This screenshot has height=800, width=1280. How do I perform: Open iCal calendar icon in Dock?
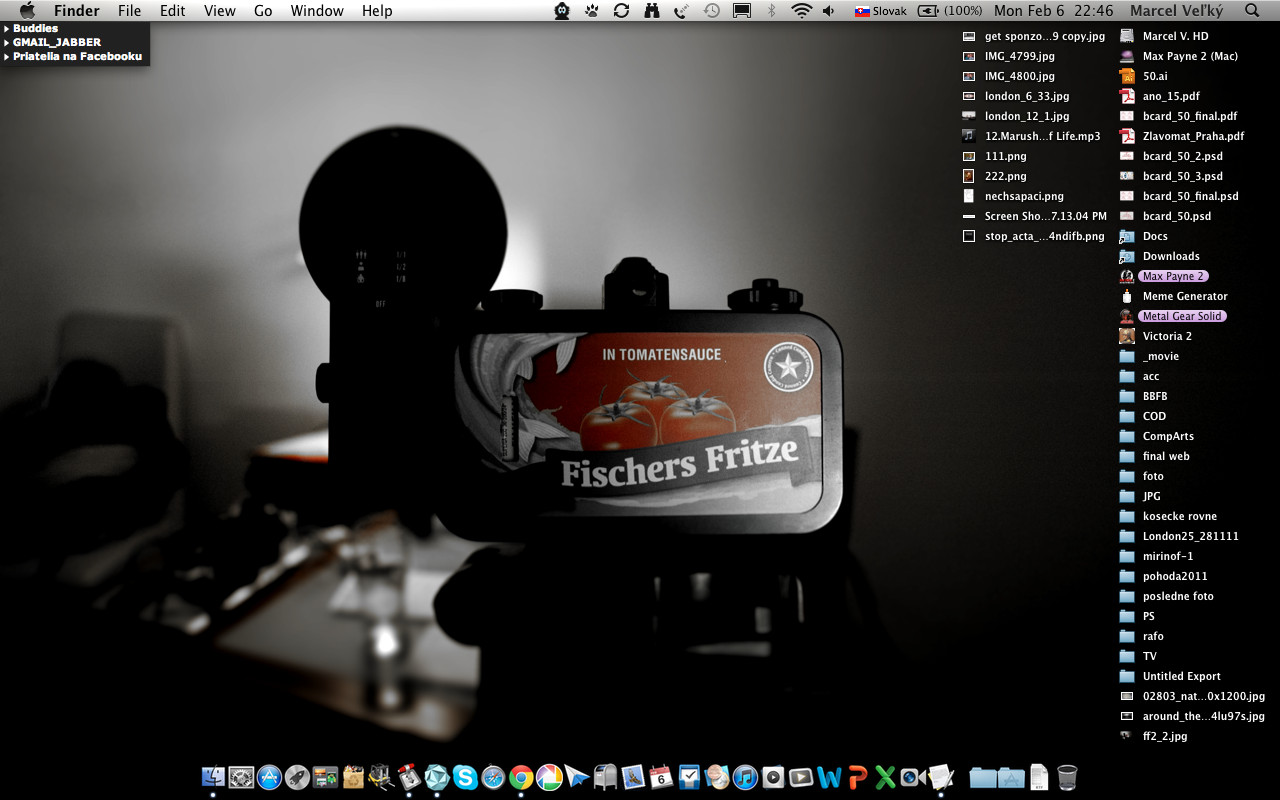tap(661, 777)
